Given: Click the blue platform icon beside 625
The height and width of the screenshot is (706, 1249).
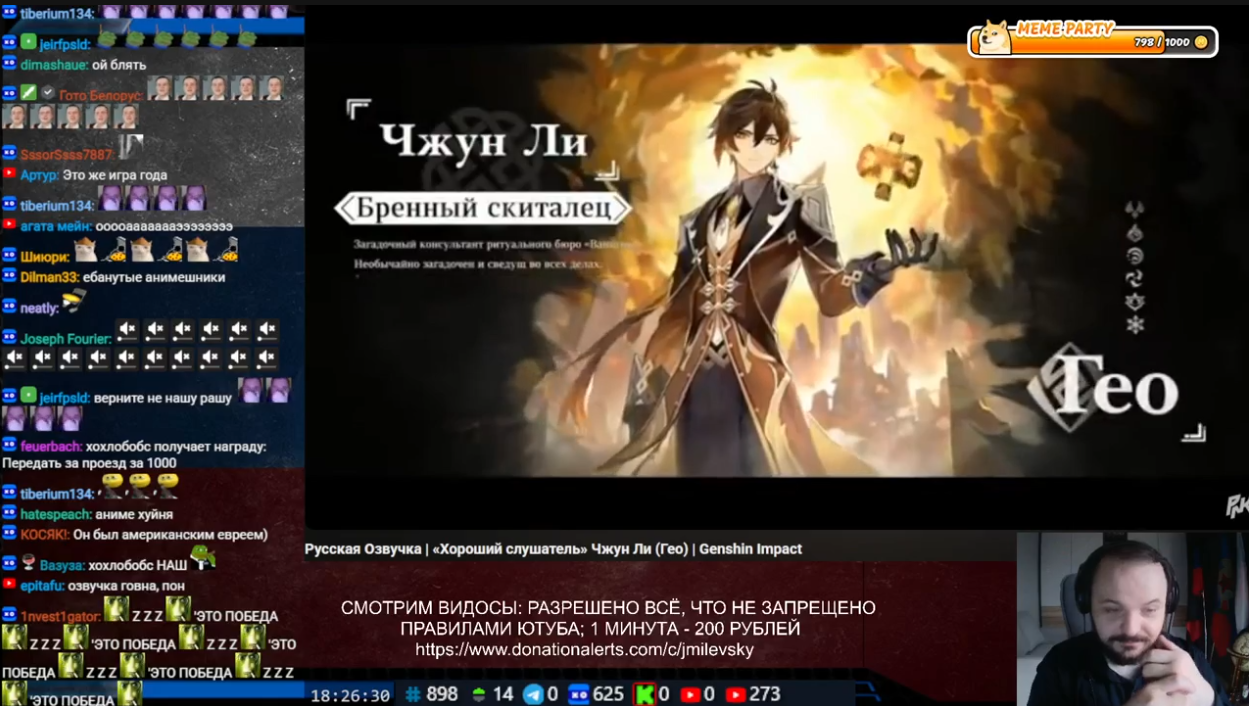Looking at the screenshot, I should click(579, 694).
